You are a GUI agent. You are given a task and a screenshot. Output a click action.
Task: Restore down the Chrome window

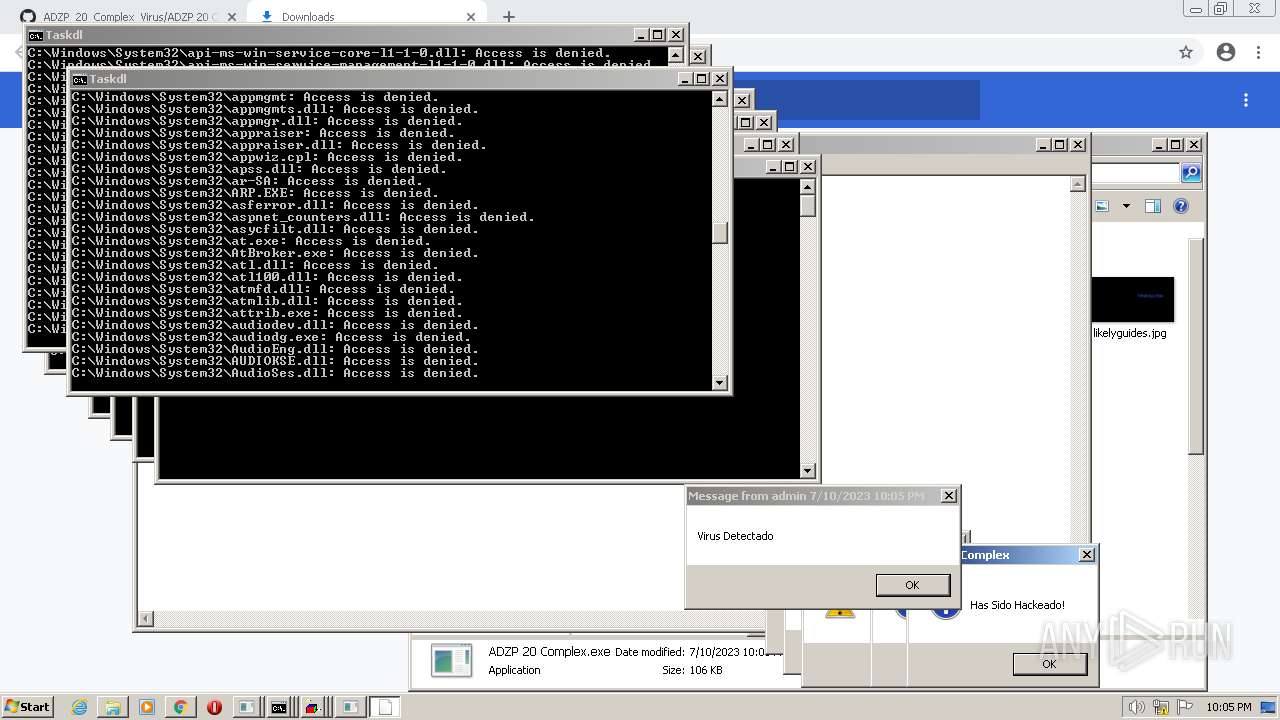click(x=1221, y=9)
